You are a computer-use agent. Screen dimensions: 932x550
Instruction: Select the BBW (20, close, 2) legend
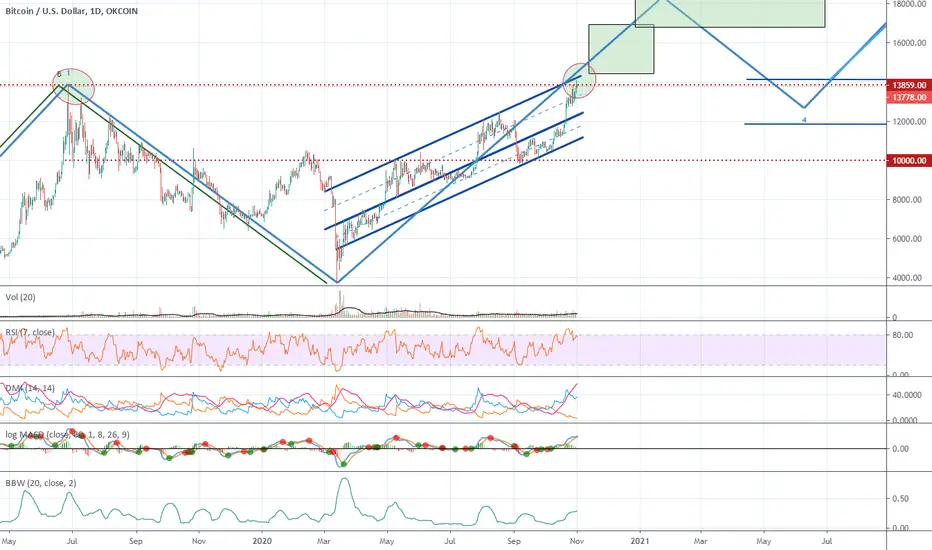tap(40, 483)
